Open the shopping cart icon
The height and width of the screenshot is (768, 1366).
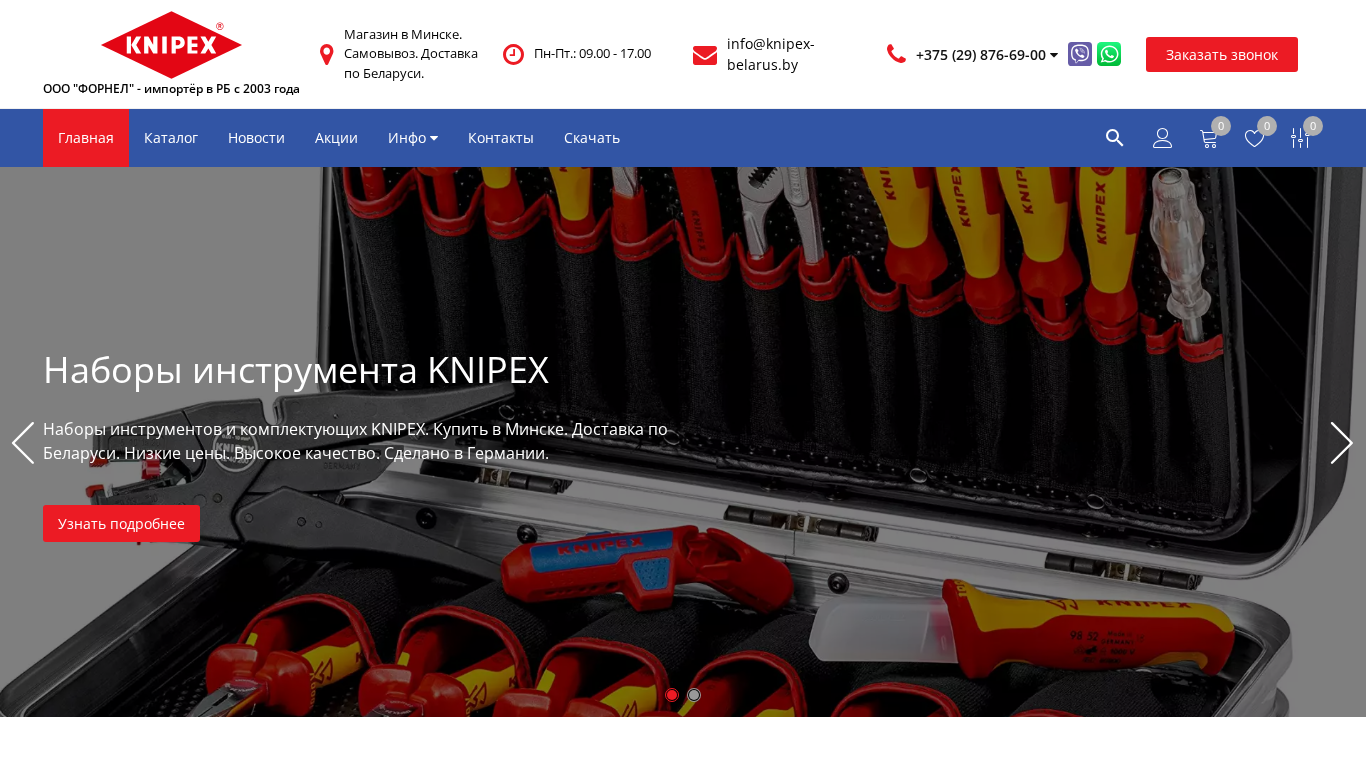1209,139
